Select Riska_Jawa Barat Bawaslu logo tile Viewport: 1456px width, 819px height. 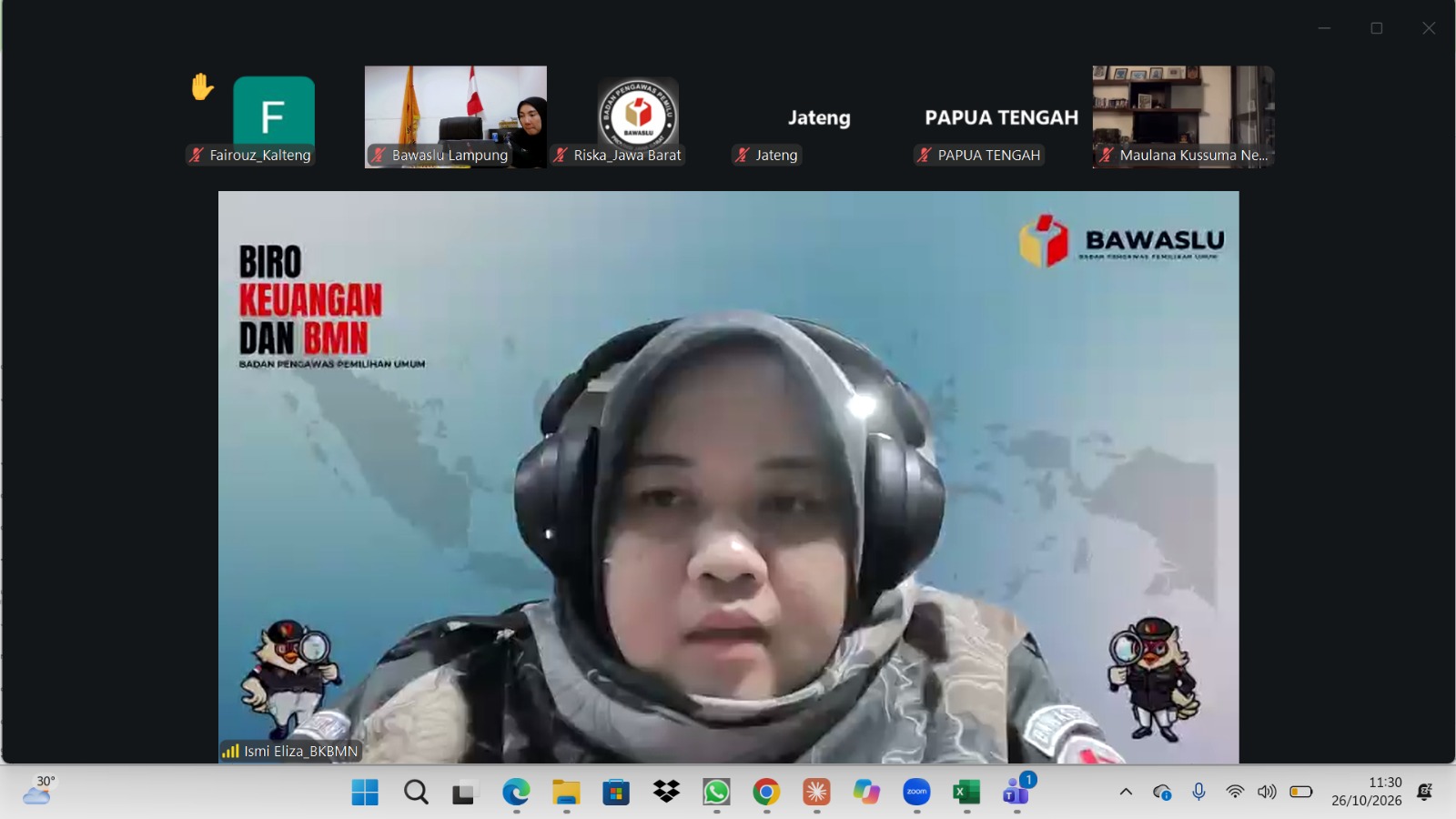[638, 116]
